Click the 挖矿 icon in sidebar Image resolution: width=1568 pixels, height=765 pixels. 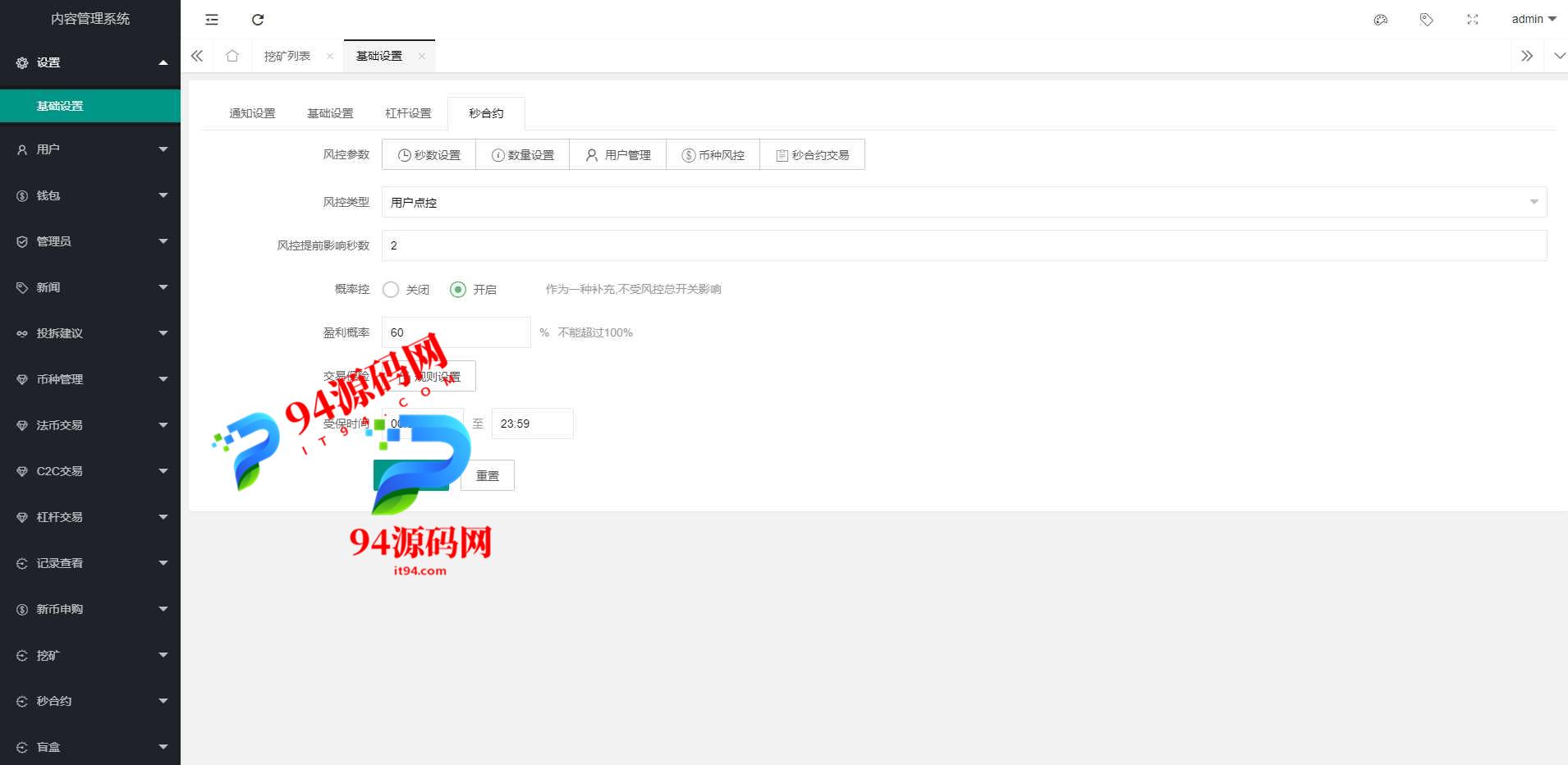(22, 655)
